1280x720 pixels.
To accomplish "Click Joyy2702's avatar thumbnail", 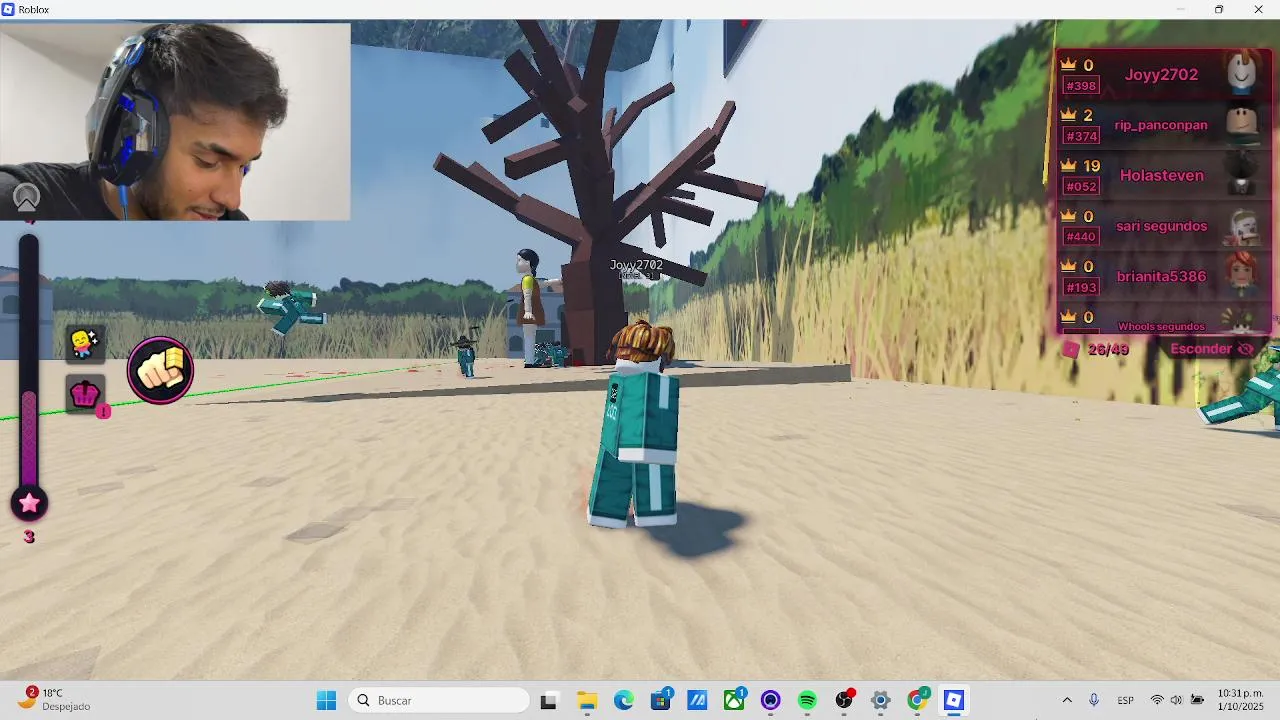I will click(1242, 72).
